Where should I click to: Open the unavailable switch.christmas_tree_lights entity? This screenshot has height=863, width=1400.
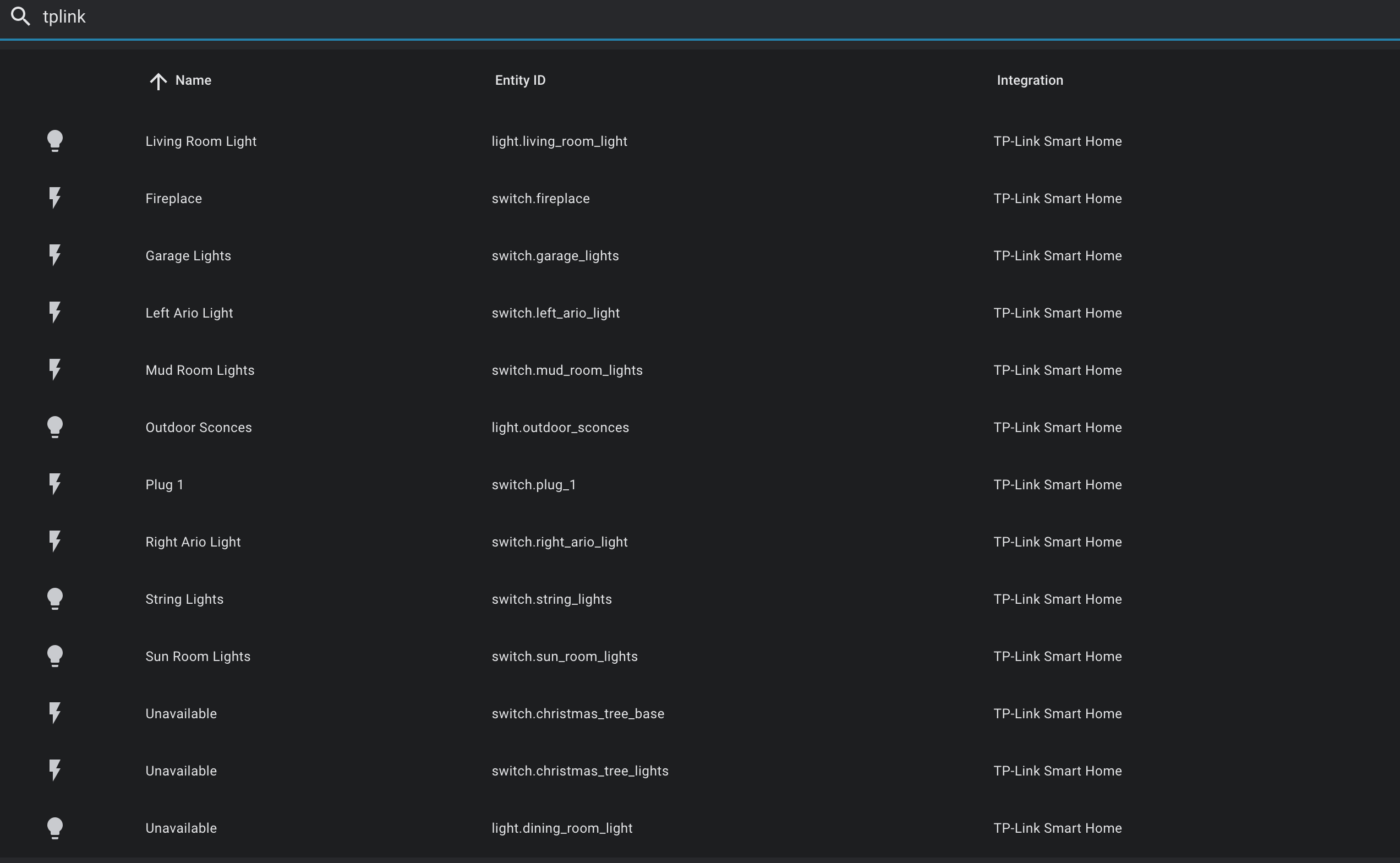579,771
